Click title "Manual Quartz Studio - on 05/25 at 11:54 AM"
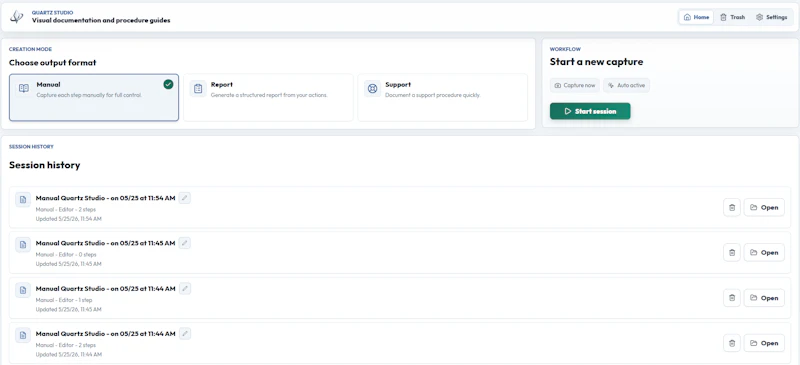This screenshot has width=800, height=365. point(106,198)
